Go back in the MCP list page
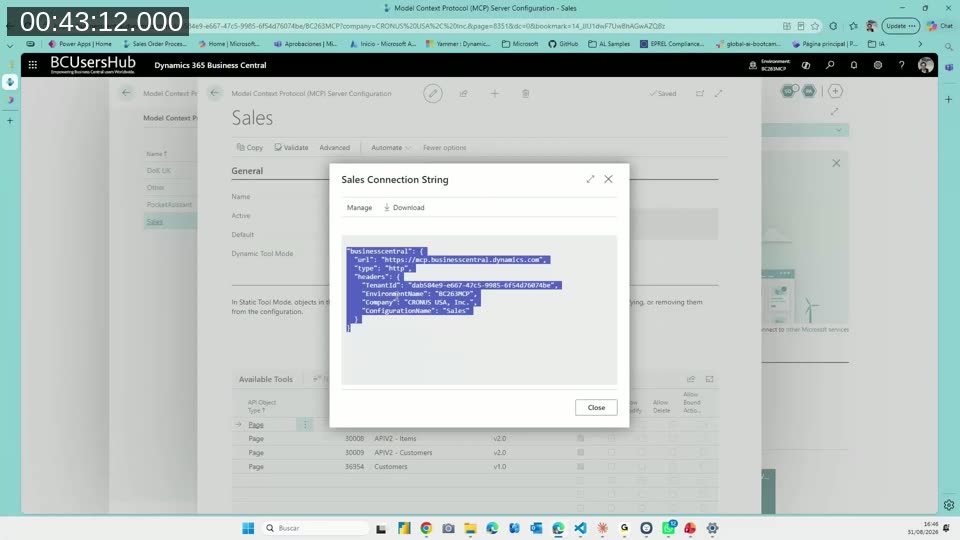Image resolution: width=960 pixels, height=540 pixels. tap(126, 93)
